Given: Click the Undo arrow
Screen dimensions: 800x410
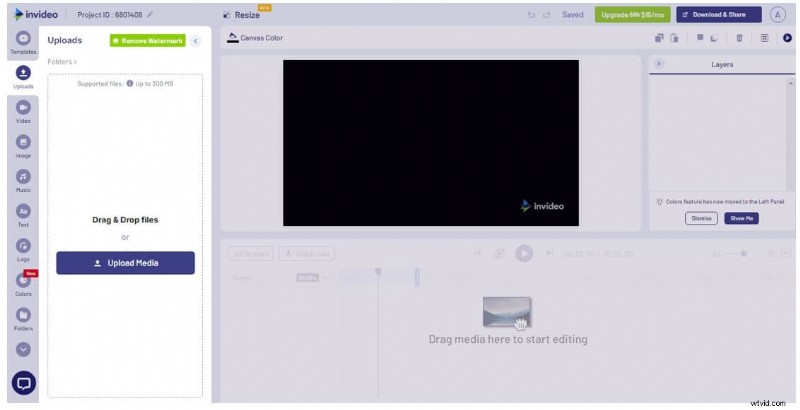Looking at the screenshot, I should [531, 15].
